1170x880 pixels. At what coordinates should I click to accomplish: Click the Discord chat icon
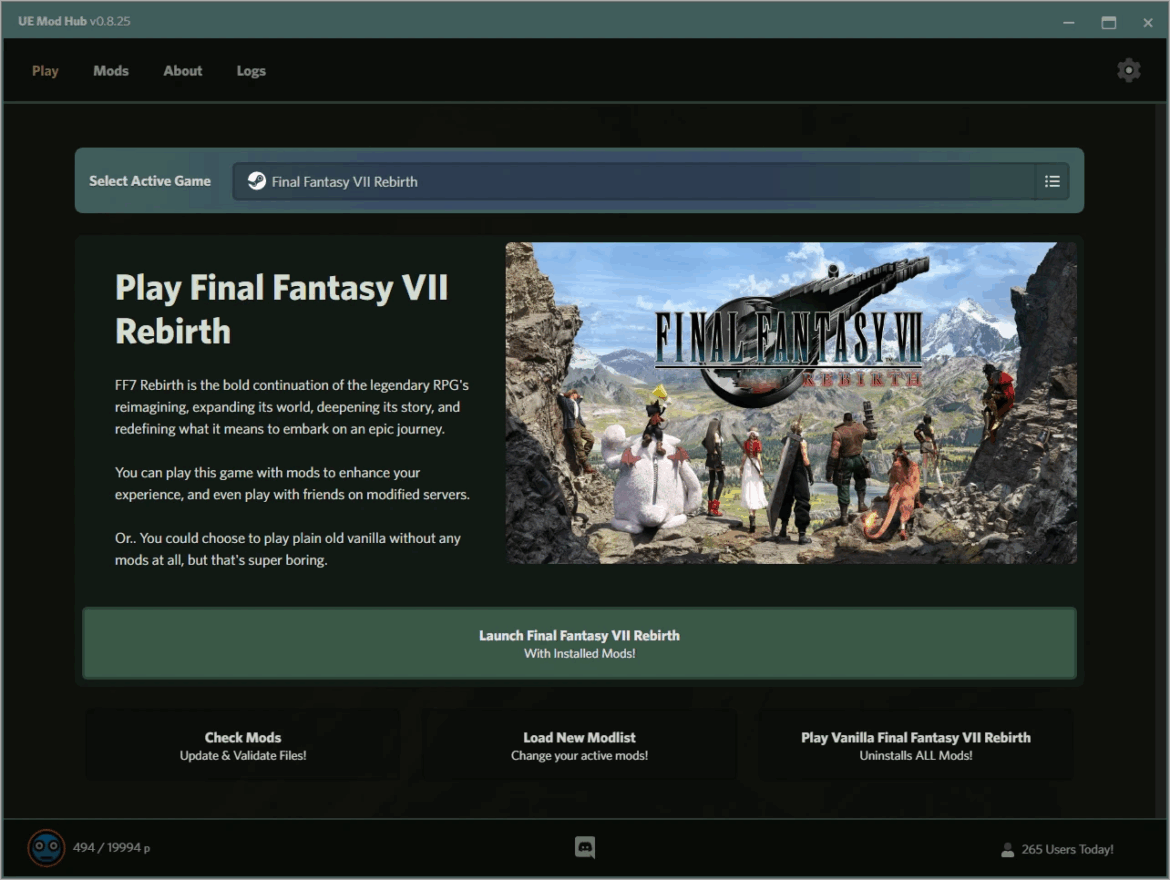click(585, 847)
